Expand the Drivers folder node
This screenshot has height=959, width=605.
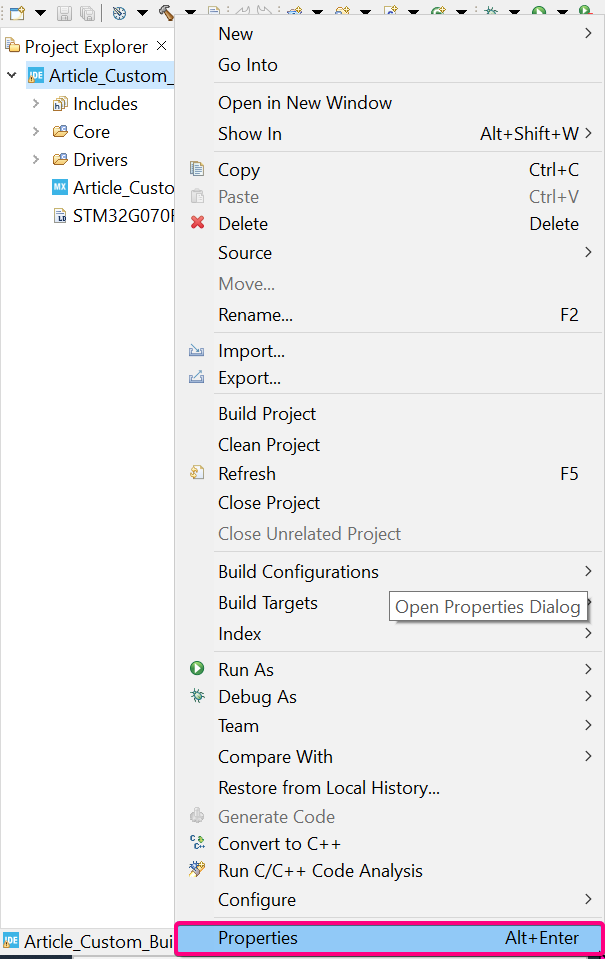(x=36, y=159)
